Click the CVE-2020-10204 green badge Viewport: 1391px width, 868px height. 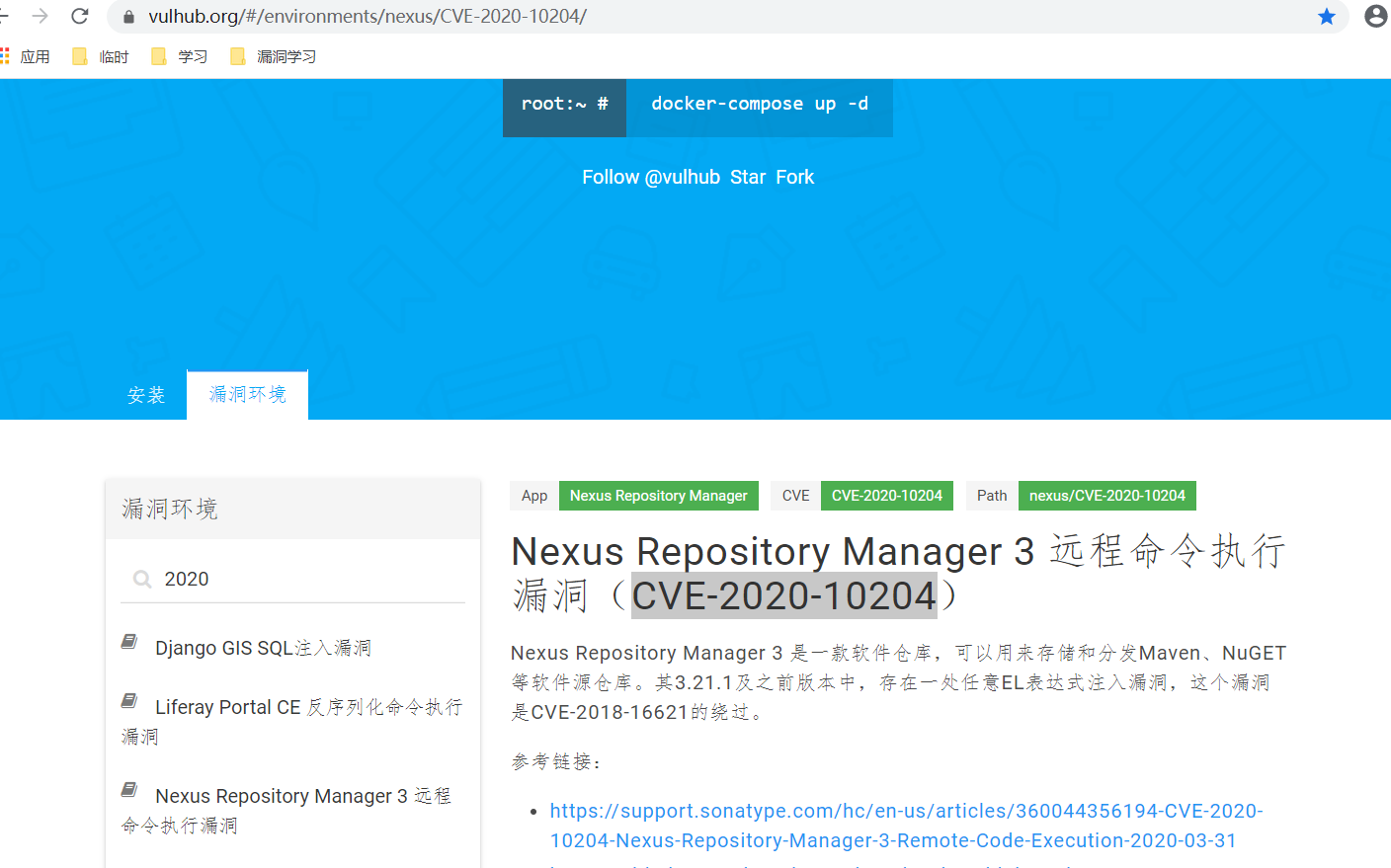click(887, 496)
